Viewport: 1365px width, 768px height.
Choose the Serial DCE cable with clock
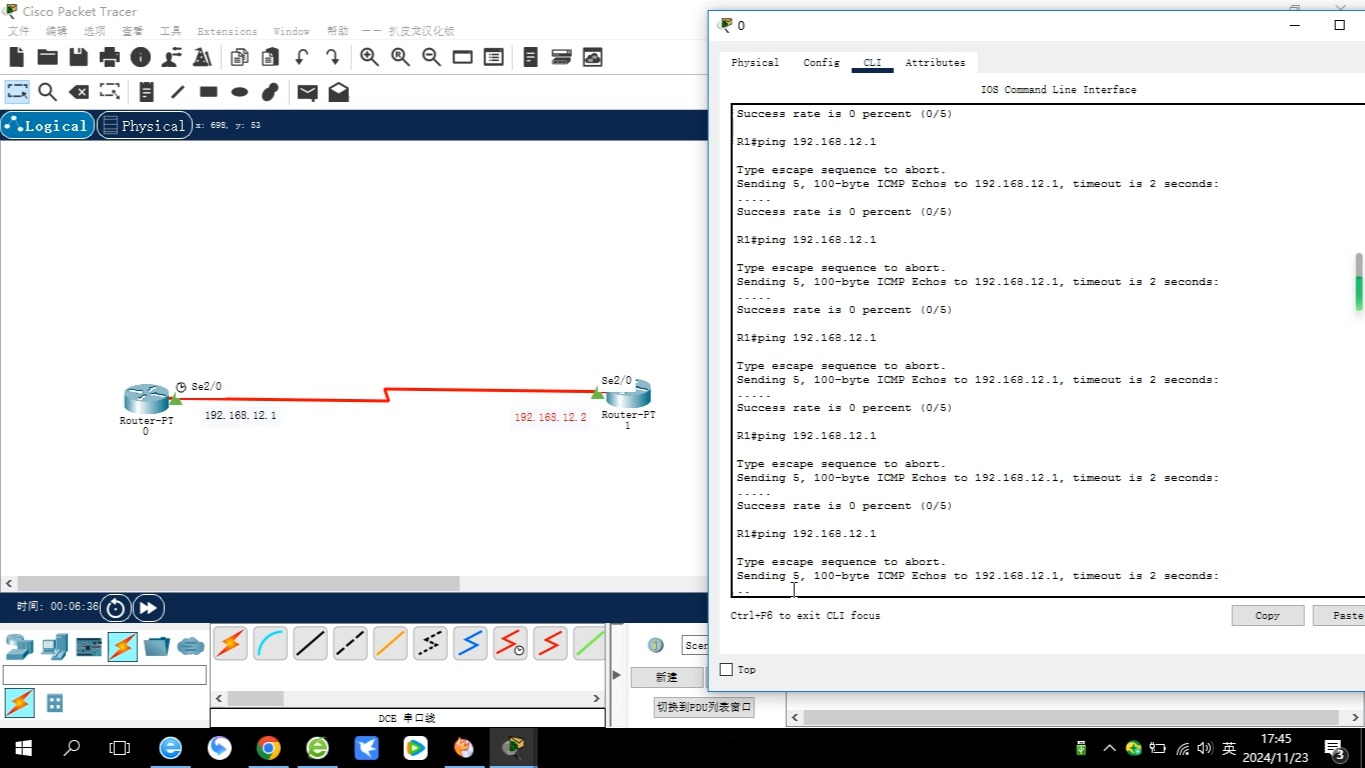[510, 643]
